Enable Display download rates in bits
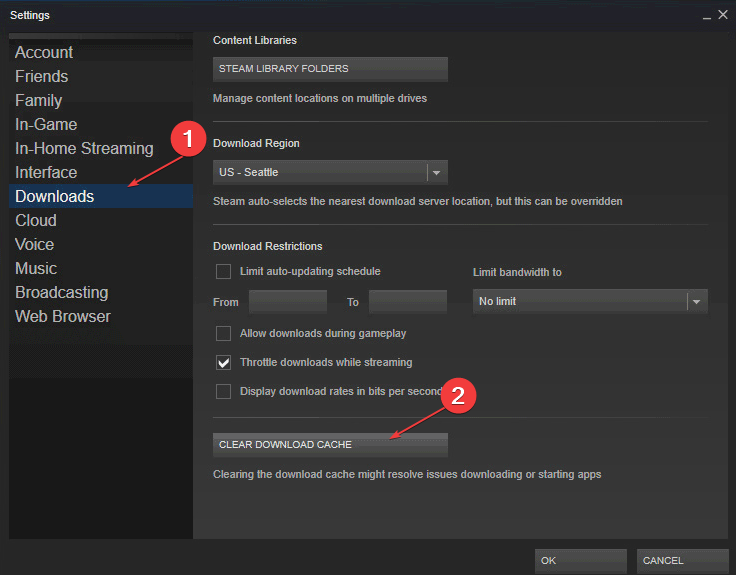736x575 pixels. pos(223,391)
